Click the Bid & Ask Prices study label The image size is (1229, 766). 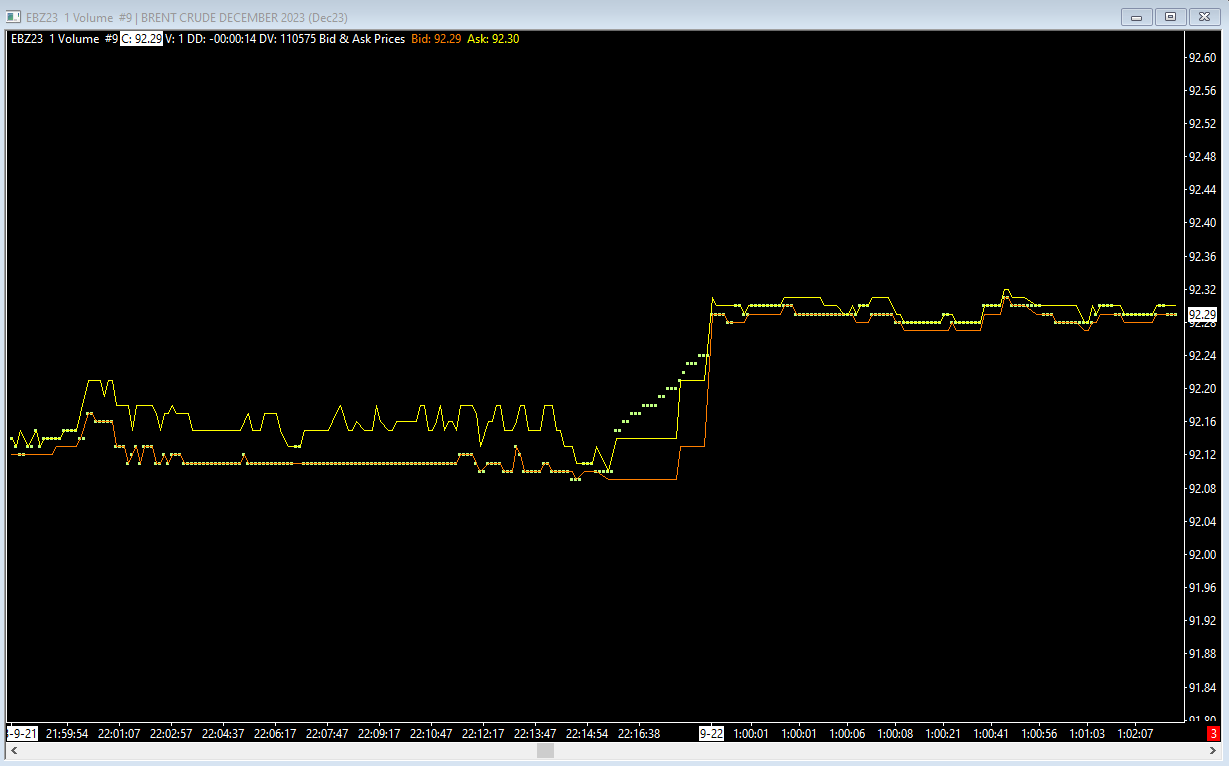[x=362, y=39]
